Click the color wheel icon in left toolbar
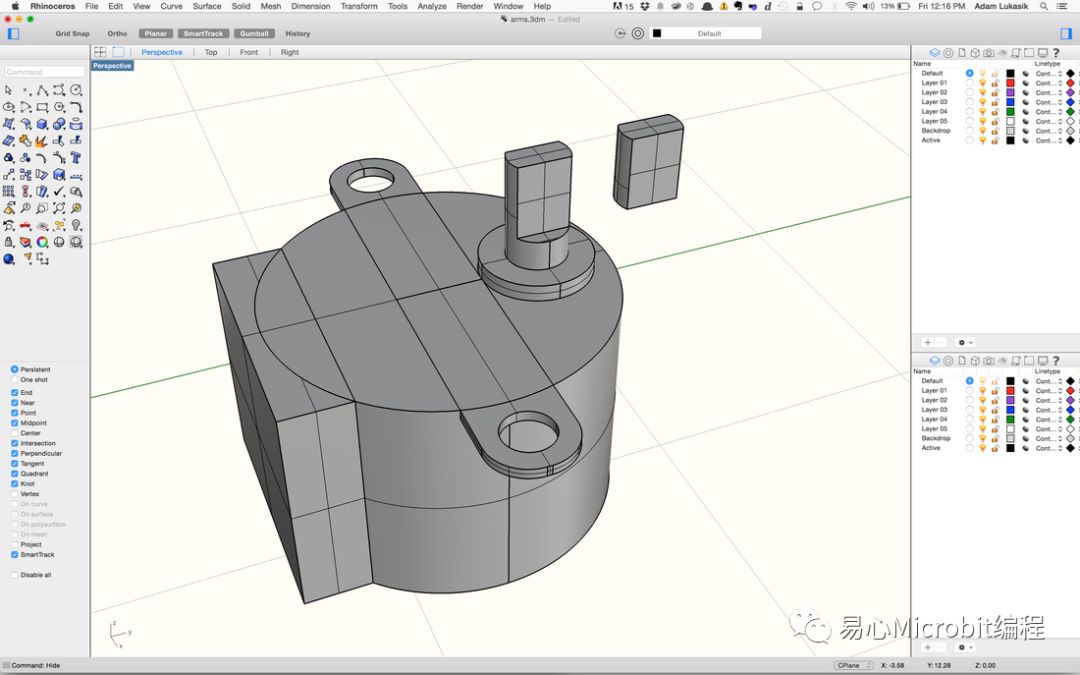Viewport: 1080px width, 675px height. (x=42, y=242)
